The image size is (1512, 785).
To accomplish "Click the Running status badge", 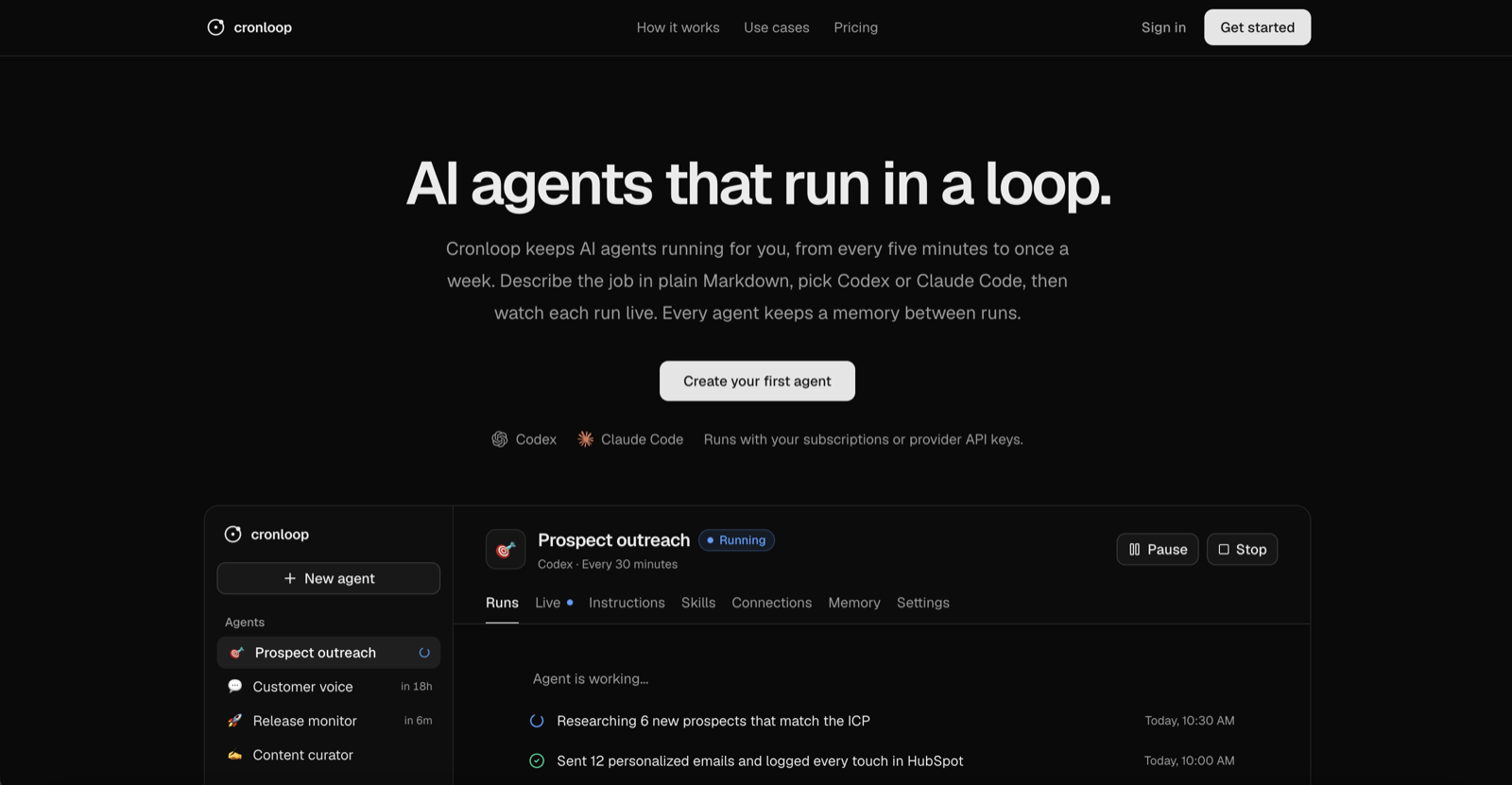I will [x=736, y=540].
